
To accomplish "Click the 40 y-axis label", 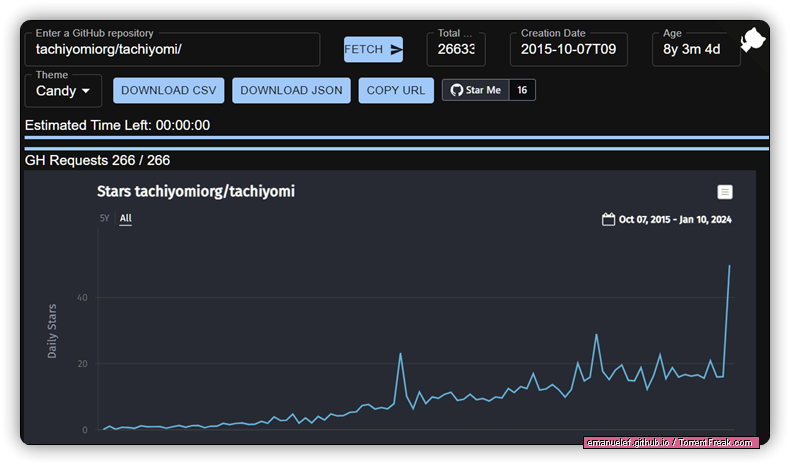I will pyautogui.click(x=82, y=298).
